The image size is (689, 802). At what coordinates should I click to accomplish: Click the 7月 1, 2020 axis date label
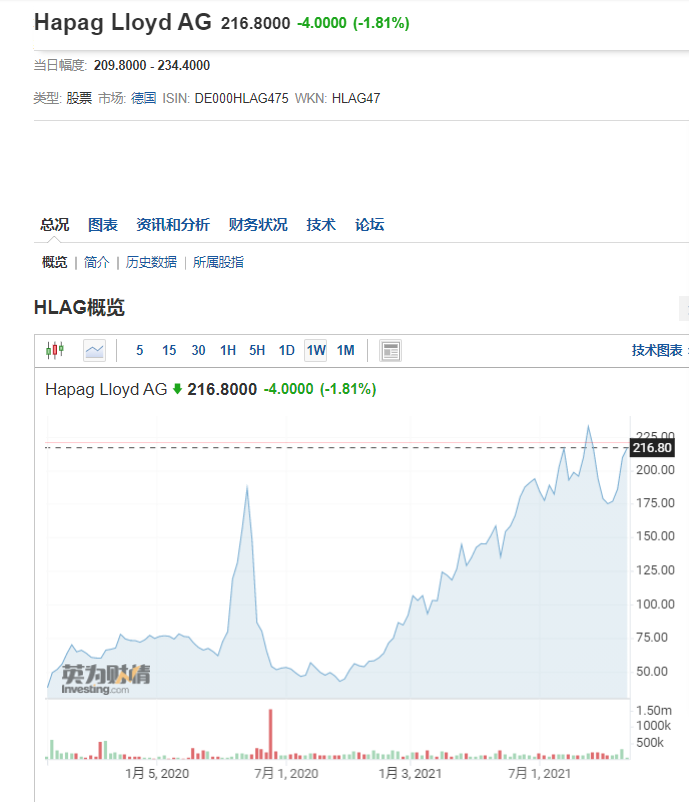coord(286,773)
